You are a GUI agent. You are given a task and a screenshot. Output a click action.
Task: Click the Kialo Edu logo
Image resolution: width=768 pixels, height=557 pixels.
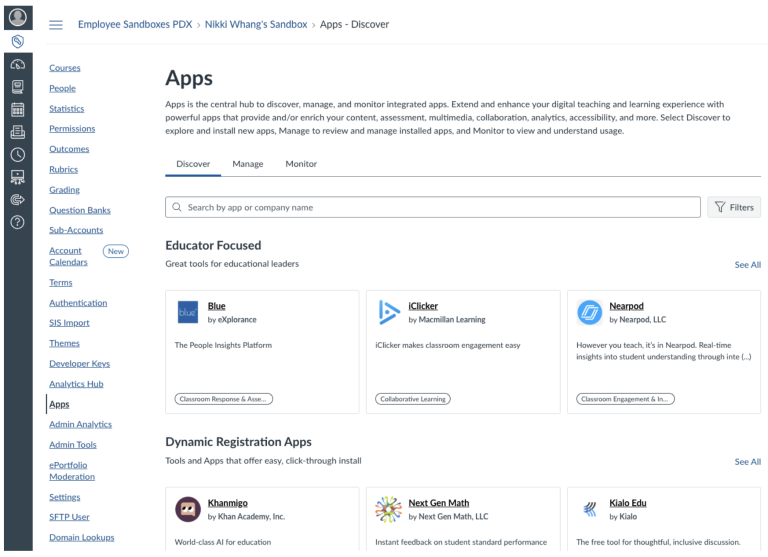tap(590, 509)
